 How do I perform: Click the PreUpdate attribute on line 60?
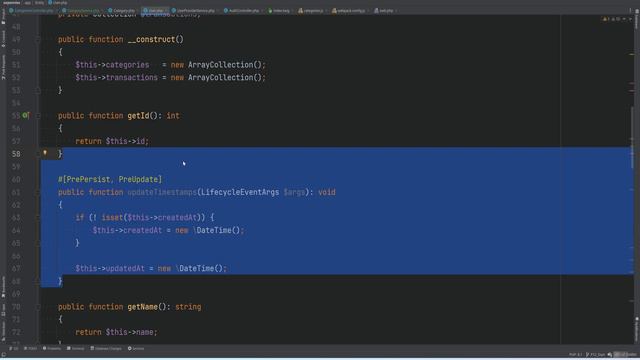138,180
